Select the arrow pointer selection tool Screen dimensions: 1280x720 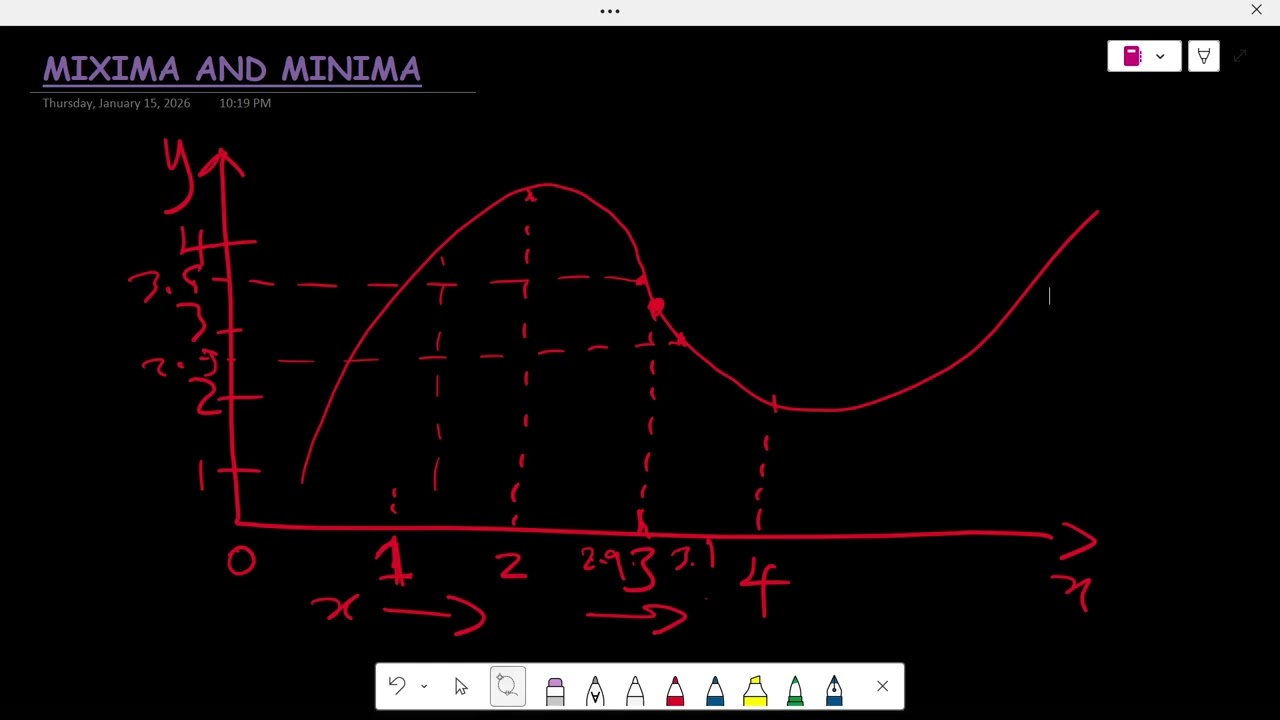tap(461, 687)
